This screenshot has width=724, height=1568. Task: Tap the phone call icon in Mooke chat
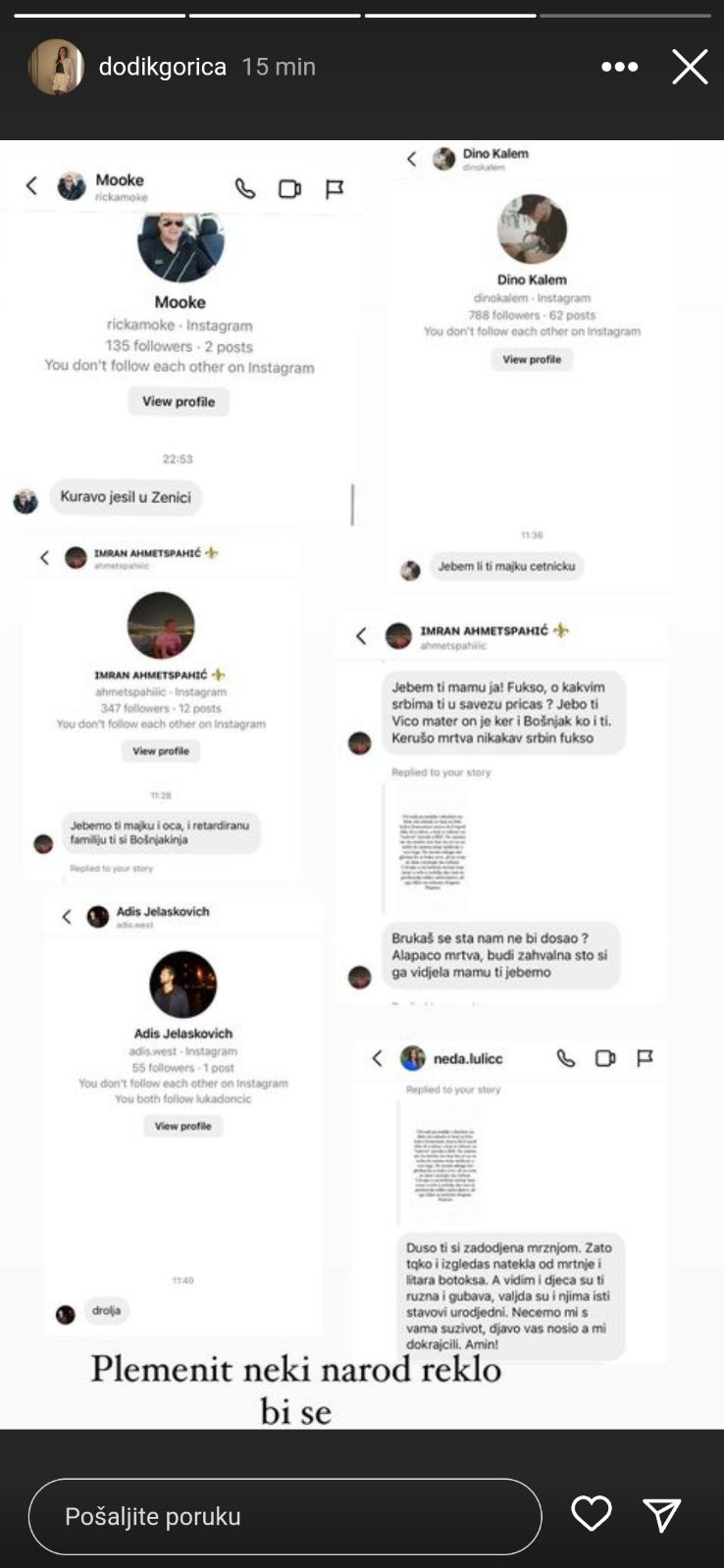tap(245, 188)
